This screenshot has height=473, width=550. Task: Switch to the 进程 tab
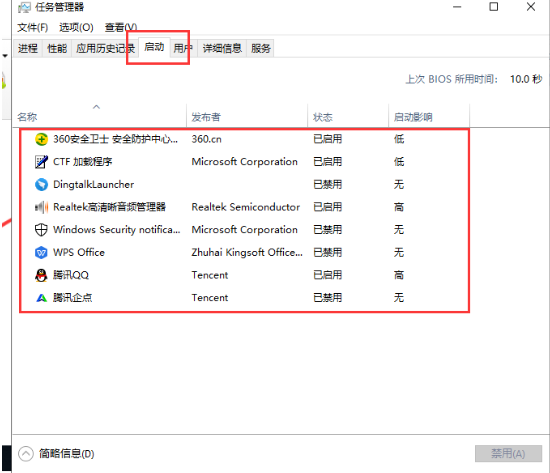click(28, 48)
